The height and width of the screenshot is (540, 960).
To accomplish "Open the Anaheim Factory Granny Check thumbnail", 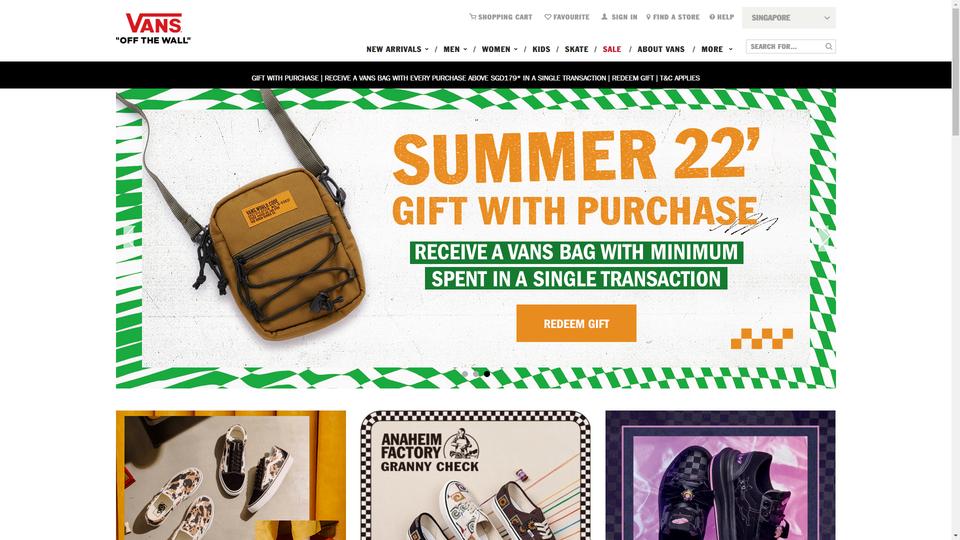I will 476,475.
